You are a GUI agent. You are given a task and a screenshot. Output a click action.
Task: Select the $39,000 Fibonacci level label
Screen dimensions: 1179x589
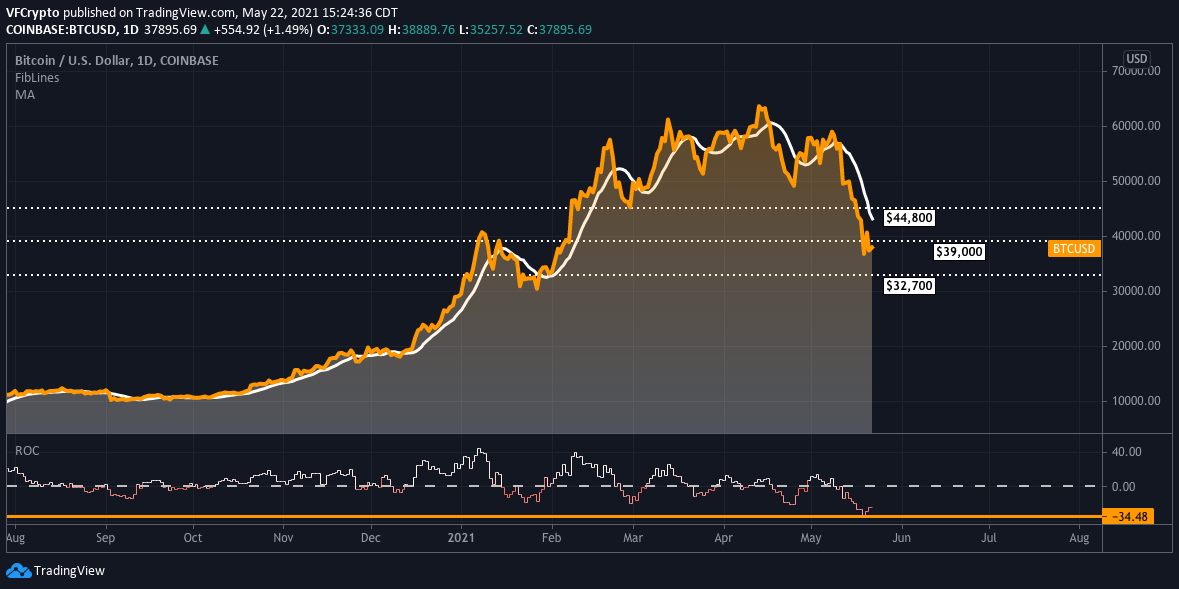pyautogui.click(x=958, y=250)
